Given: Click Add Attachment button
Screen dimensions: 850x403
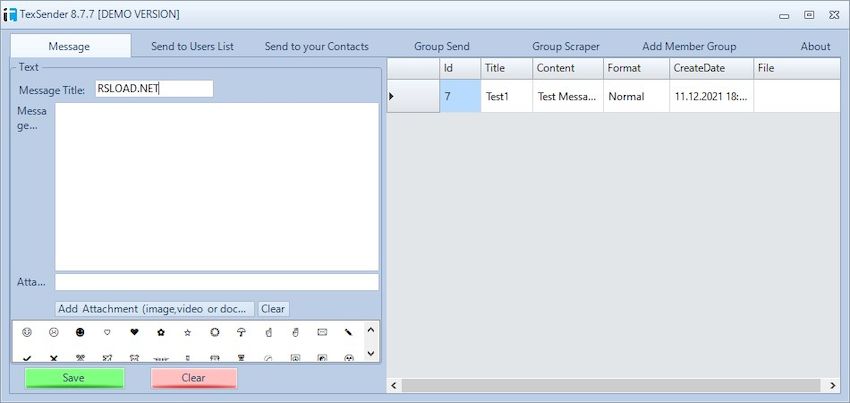Looking at the screenshot, I should click(x=155, y=309).
